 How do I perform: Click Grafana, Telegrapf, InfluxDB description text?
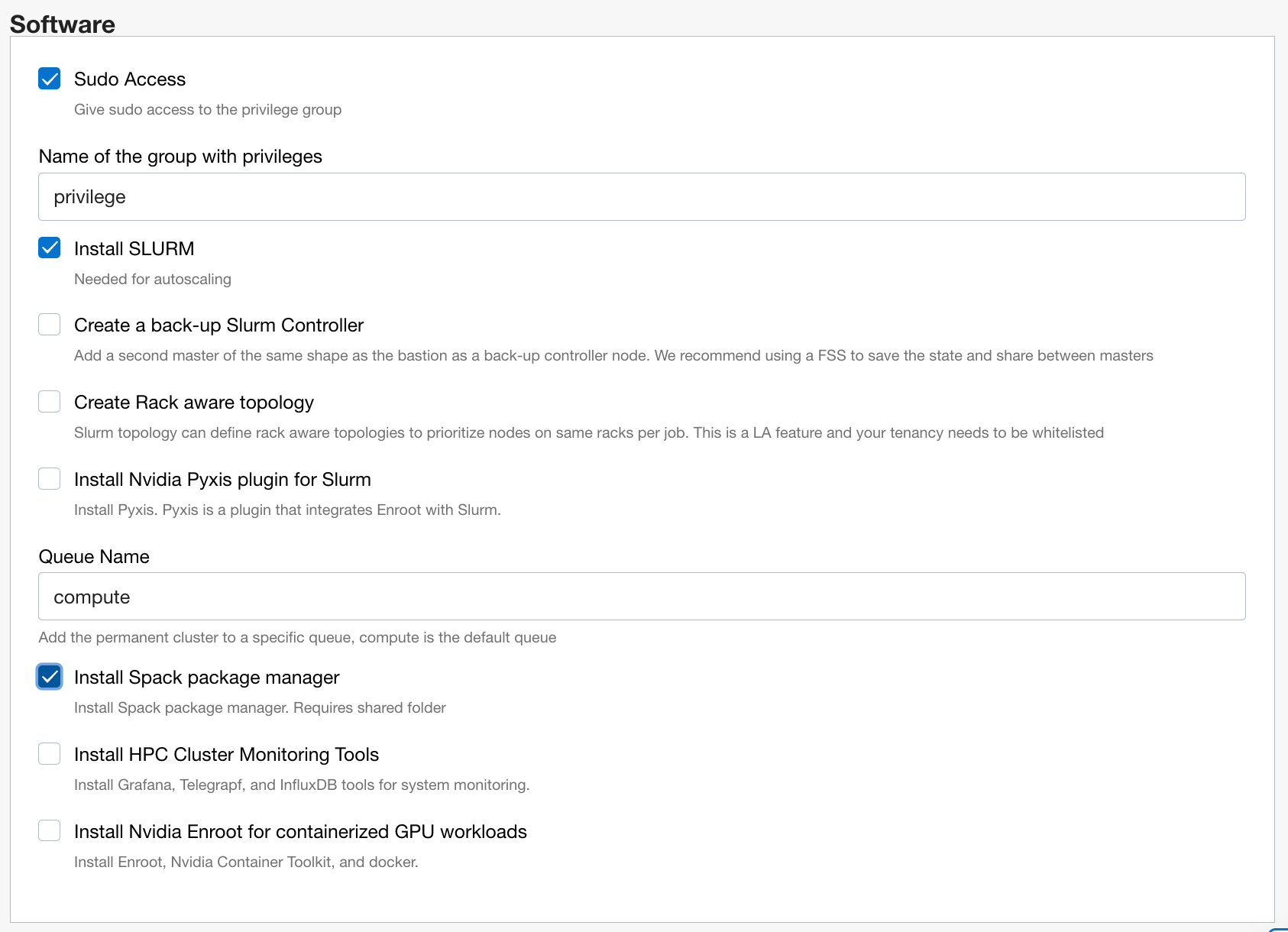coord(302,785)
